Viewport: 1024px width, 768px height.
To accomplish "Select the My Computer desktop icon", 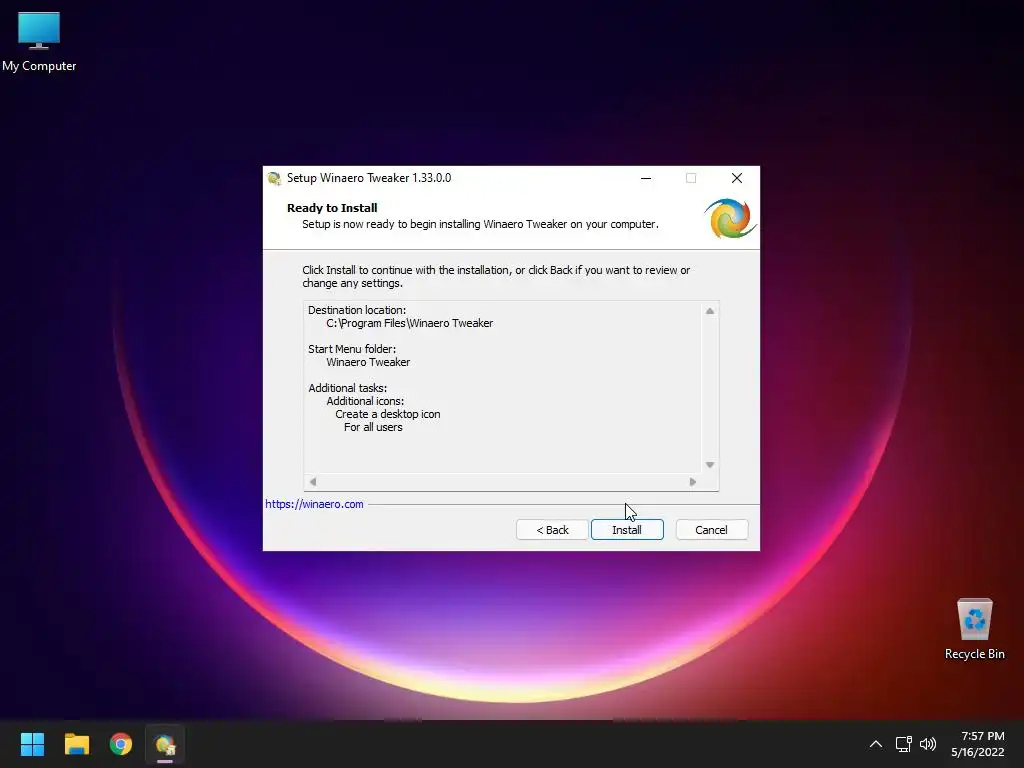I will 39,42.
